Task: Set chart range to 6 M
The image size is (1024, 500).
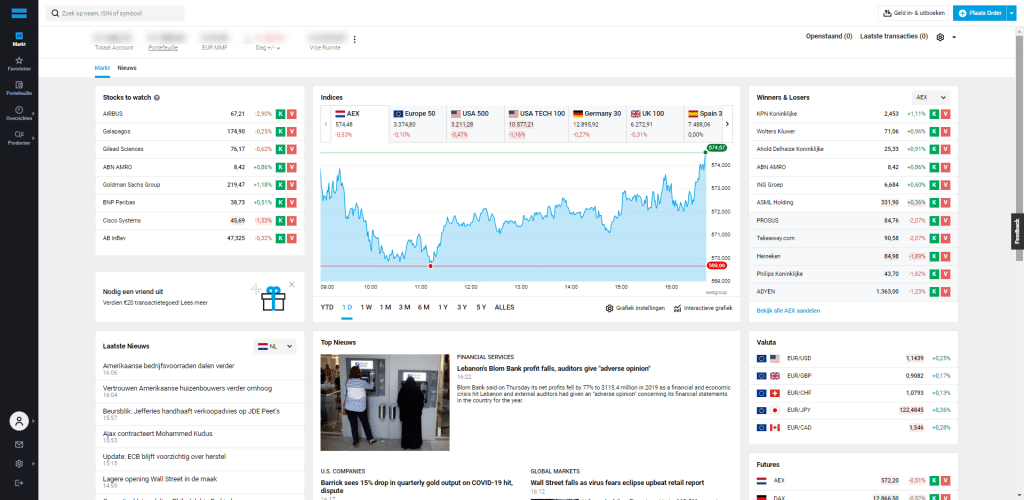Action: pyautogui.click(x=424, y=307)
